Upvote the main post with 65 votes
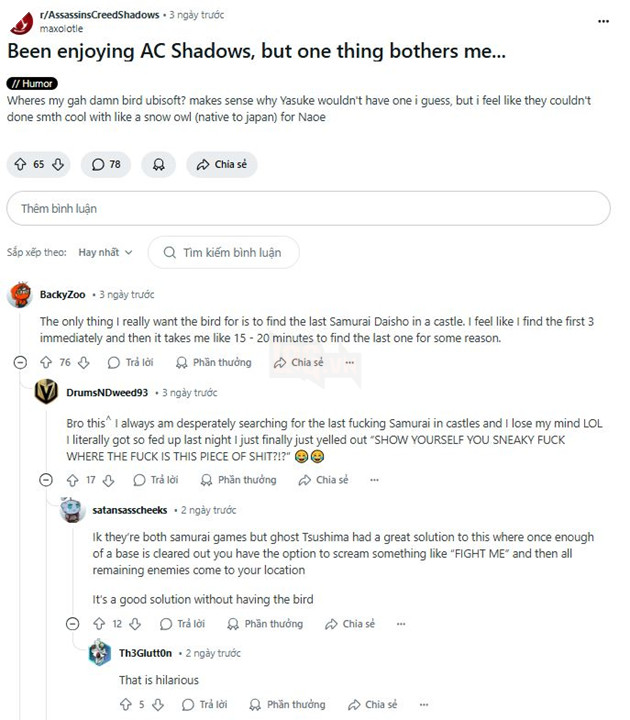The height and width of the screenshot is (720, 630). click(x=21, y=164)
